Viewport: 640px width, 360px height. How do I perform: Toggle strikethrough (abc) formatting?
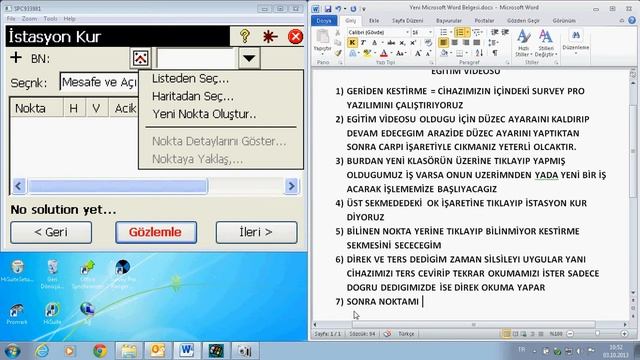pyautogui.click(x=391, y=42)
